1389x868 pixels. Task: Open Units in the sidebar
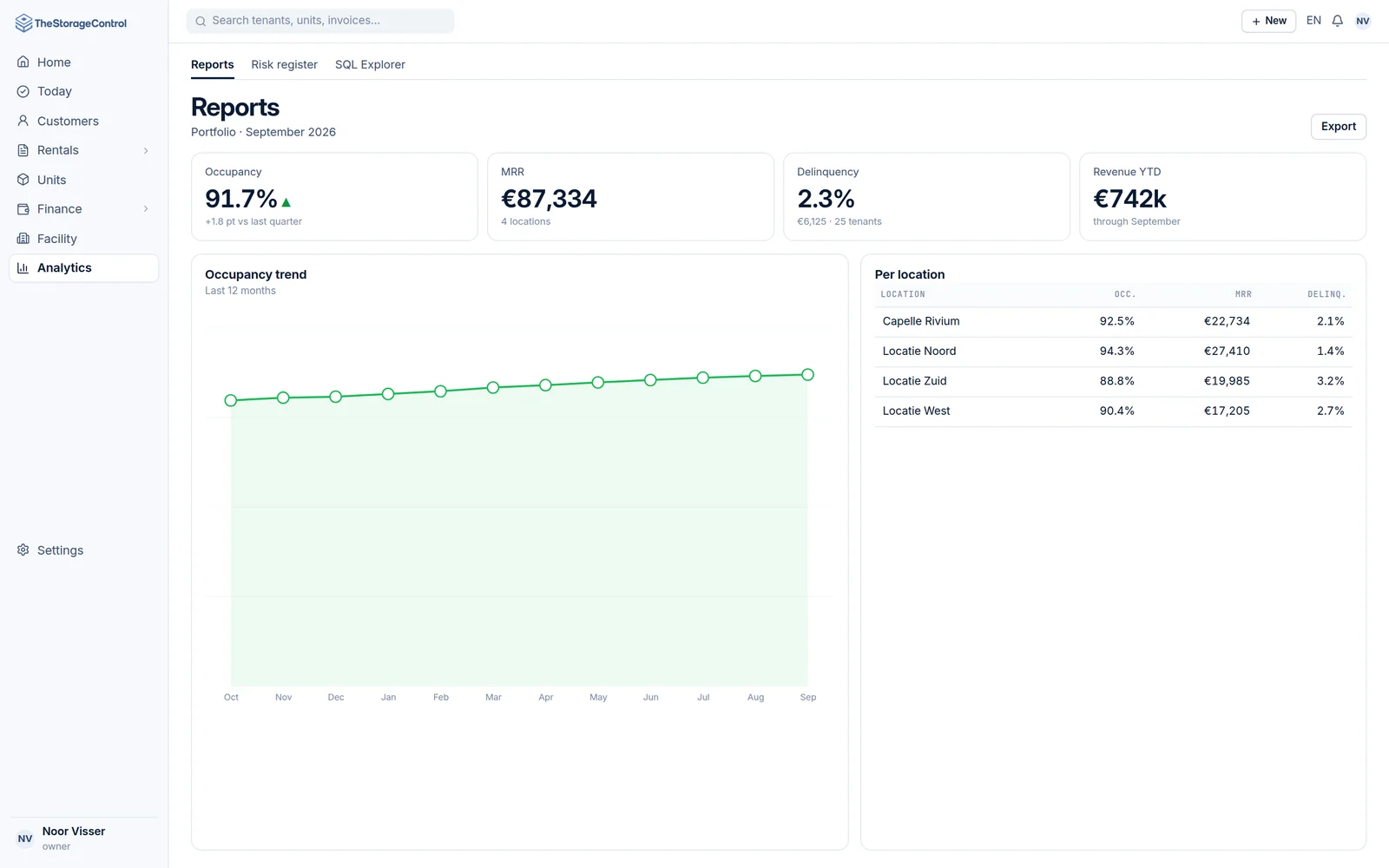[83, 180]
